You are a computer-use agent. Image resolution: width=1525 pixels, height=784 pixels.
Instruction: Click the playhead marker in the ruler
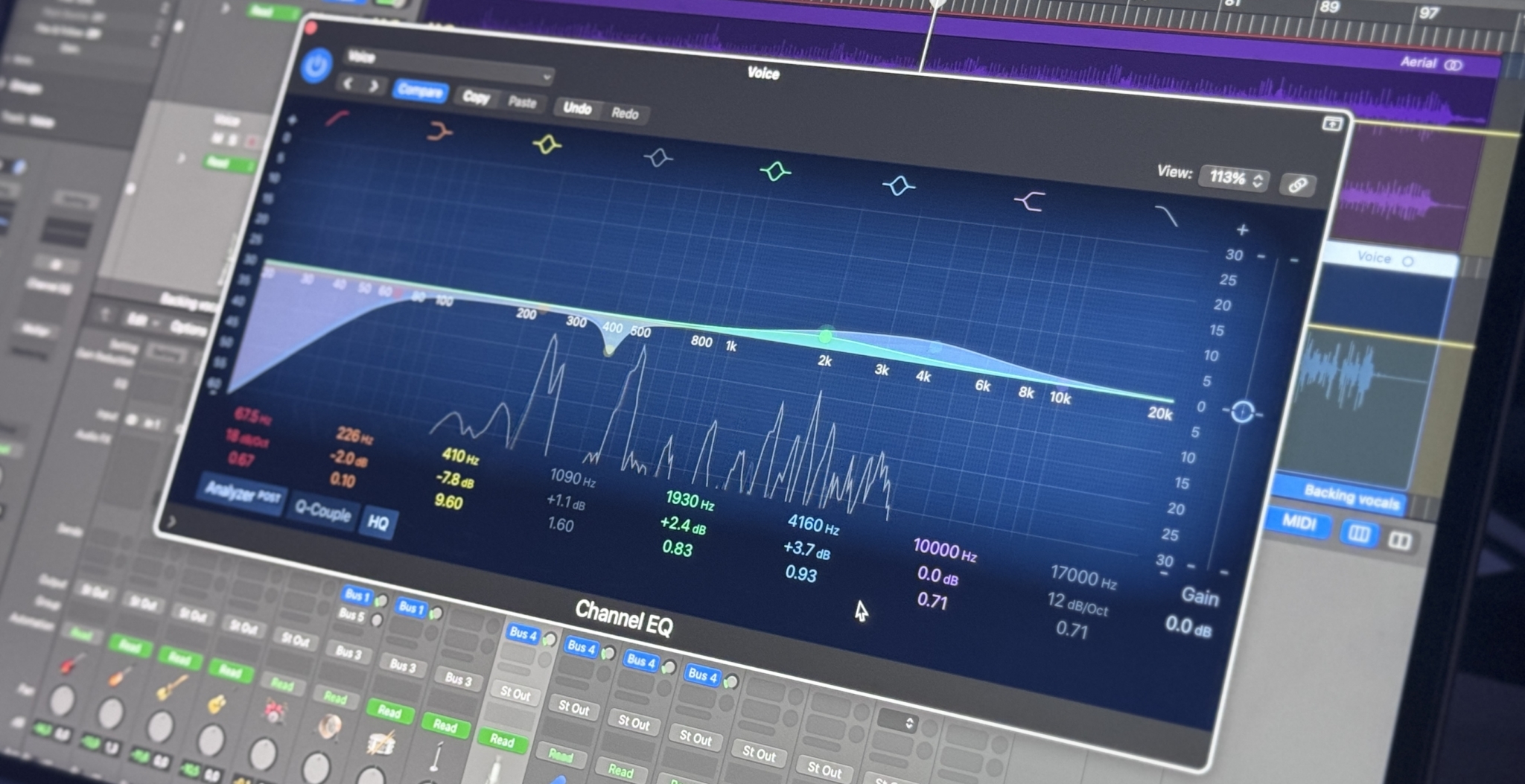937,4
